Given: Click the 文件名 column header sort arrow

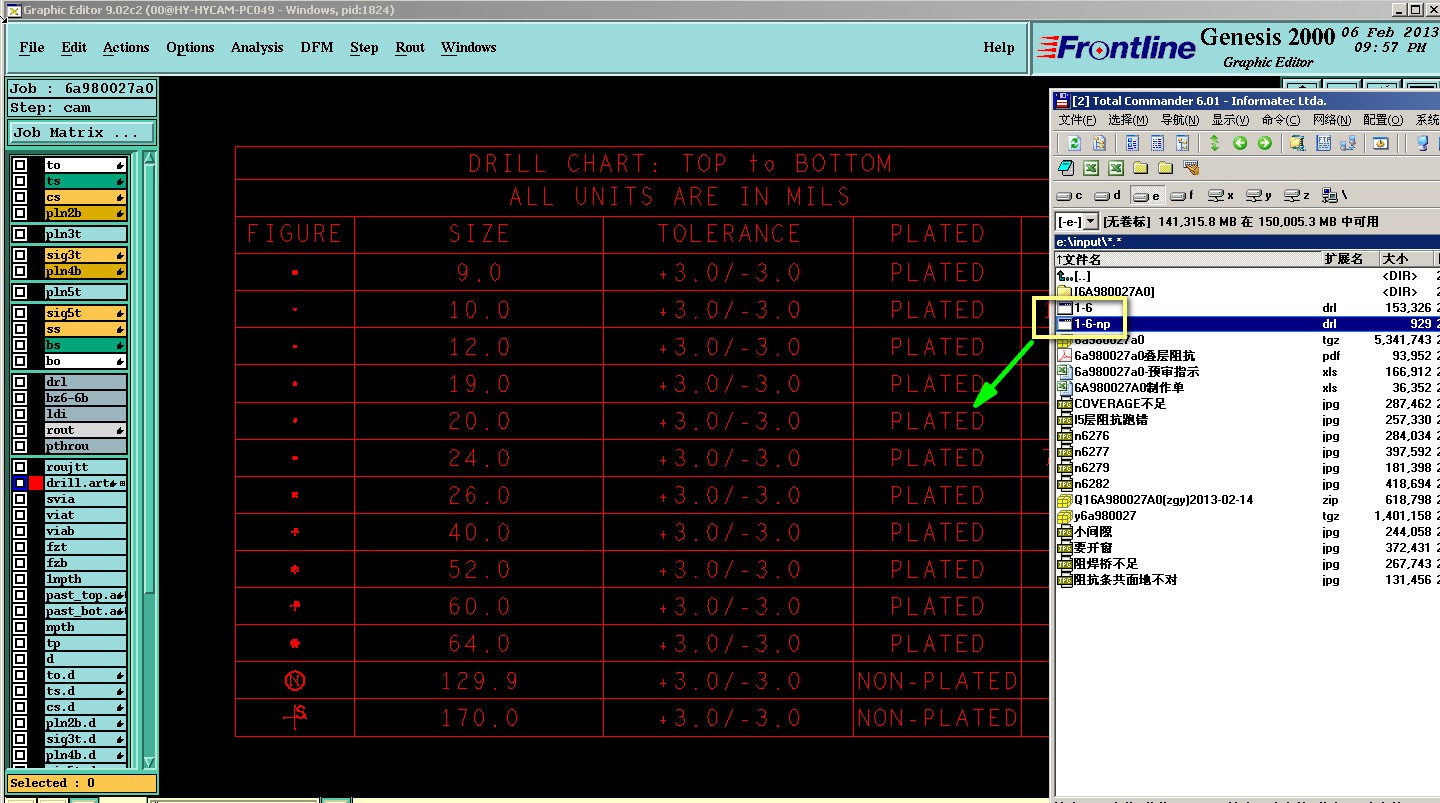Looking at the screenshot, I should [1059, 259].
